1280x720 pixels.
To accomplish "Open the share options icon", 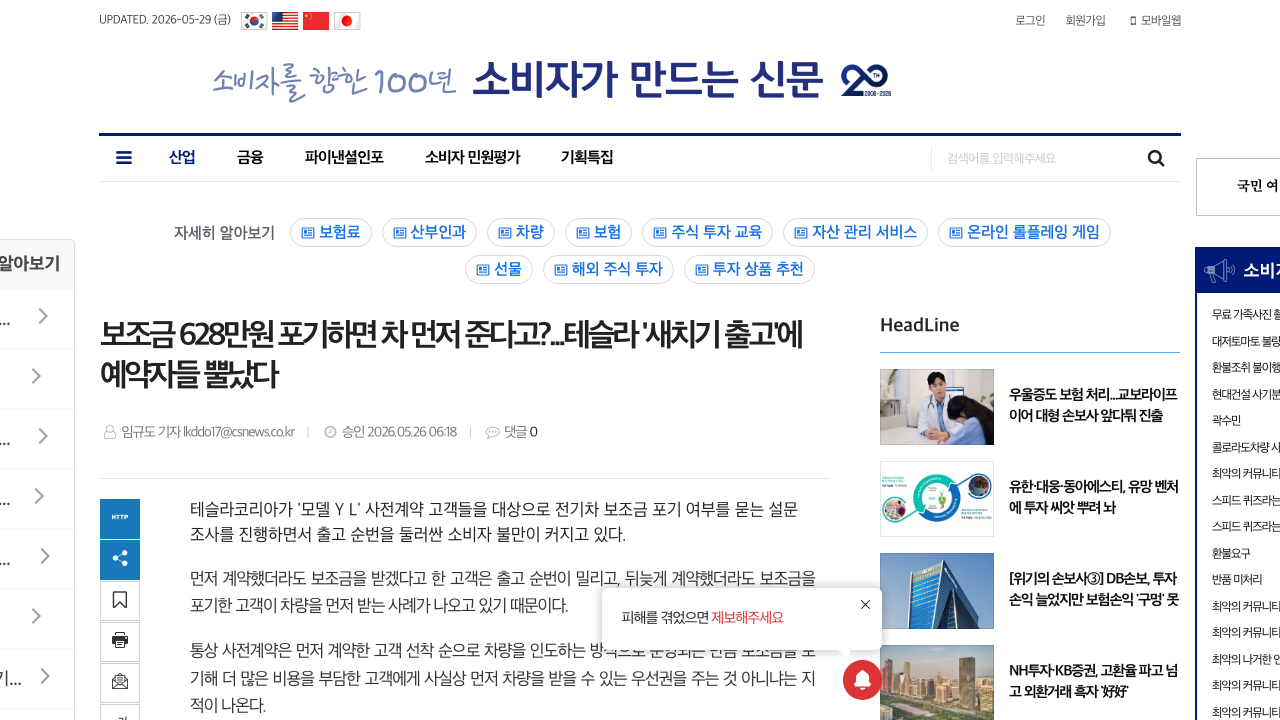I will click(x=120, y=559).
